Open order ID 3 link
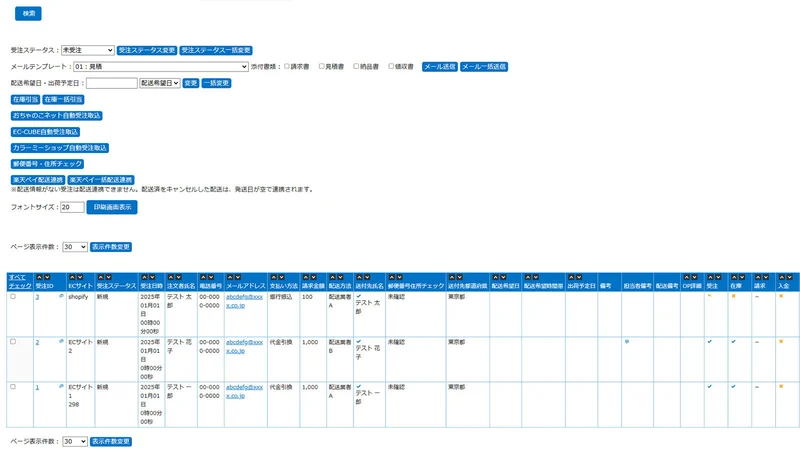The height and width of the screenshot is (450, 800). pos(37,297)
